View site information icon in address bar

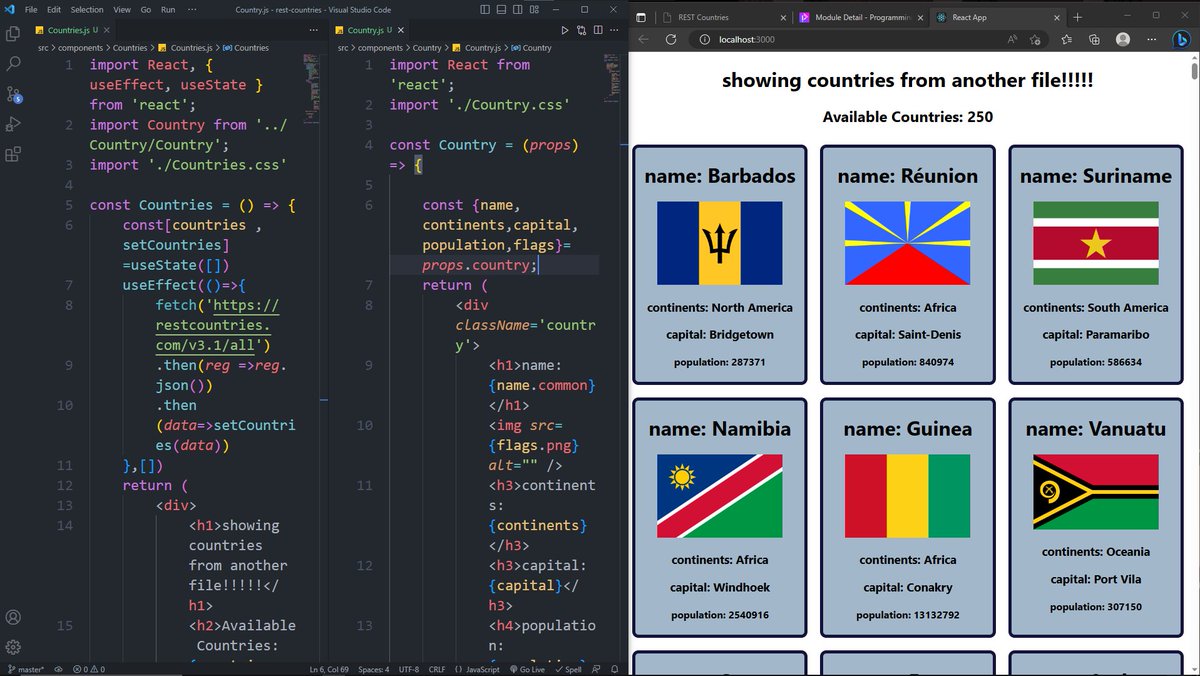[x=703, y=39]
